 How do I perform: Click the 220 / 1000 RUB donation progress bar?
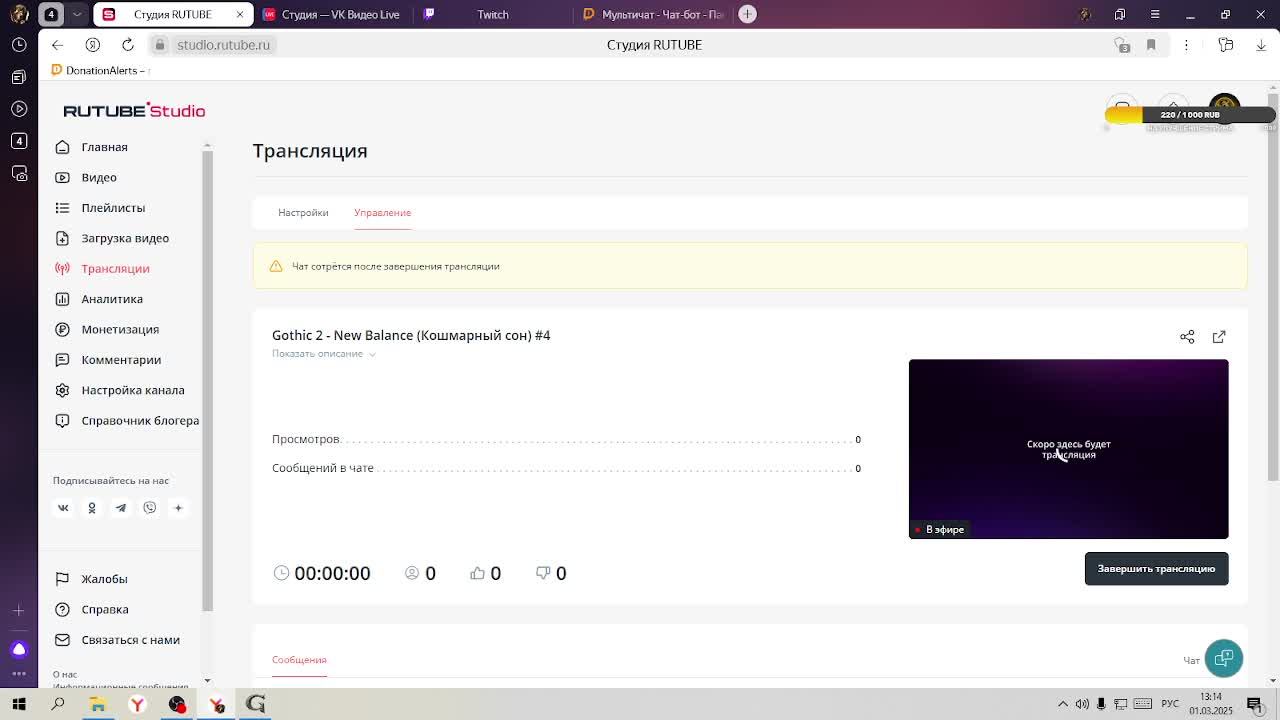[x=1190, y=115]
